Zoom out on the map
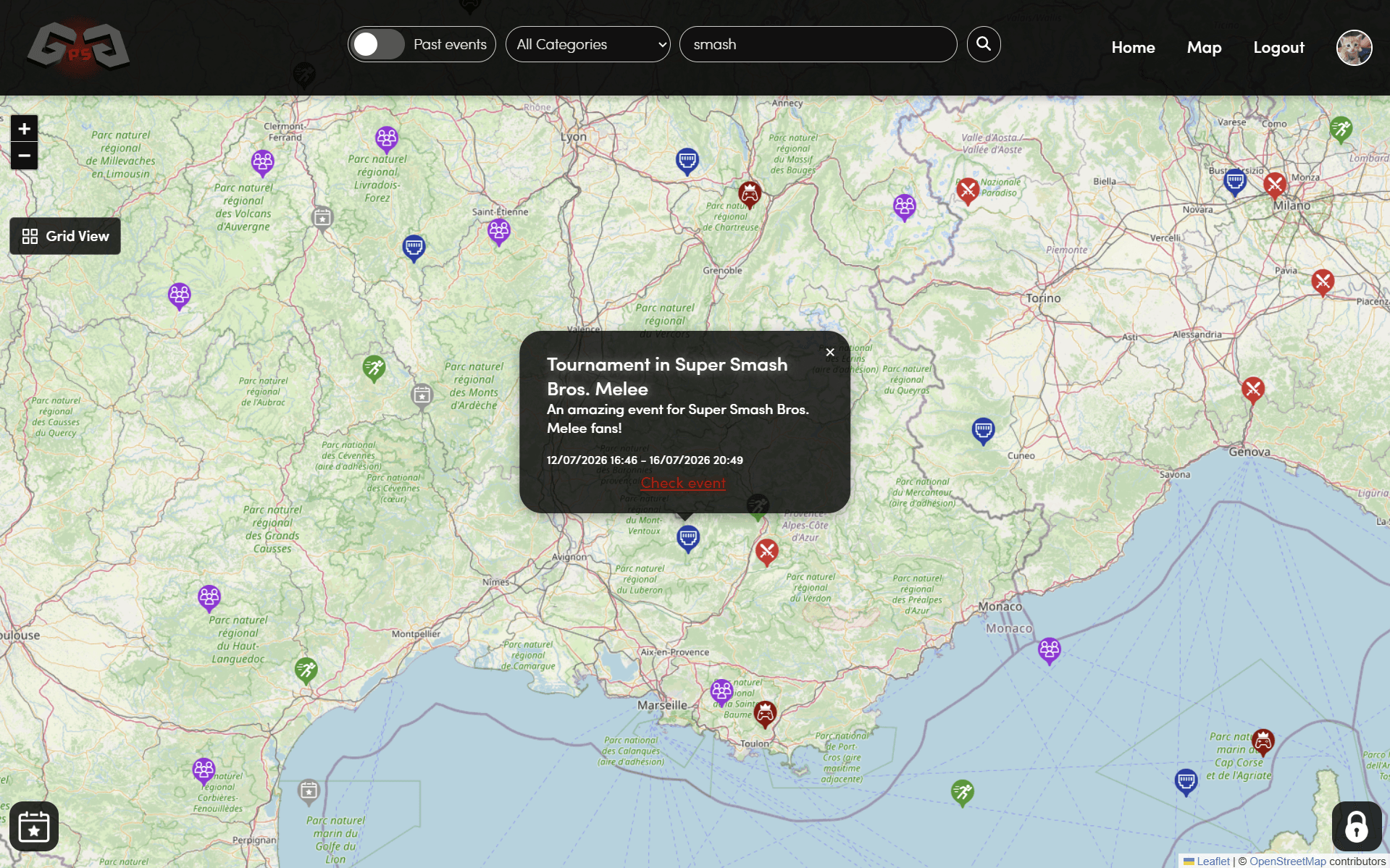The image size is (1390, 868). (x=24, y=156)
